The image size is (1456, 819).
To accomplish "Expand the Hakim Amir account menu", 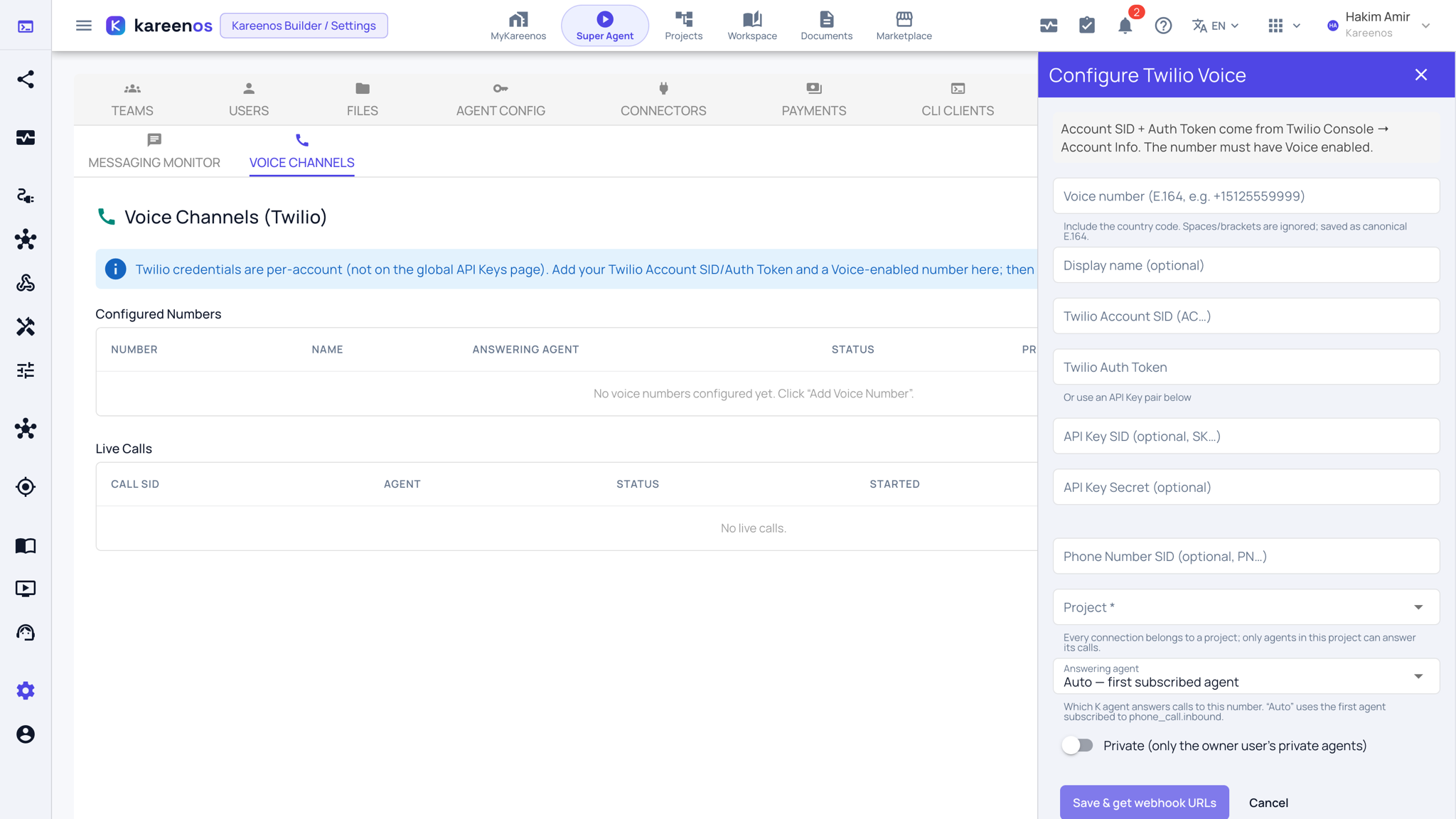I will (1379, 26).
